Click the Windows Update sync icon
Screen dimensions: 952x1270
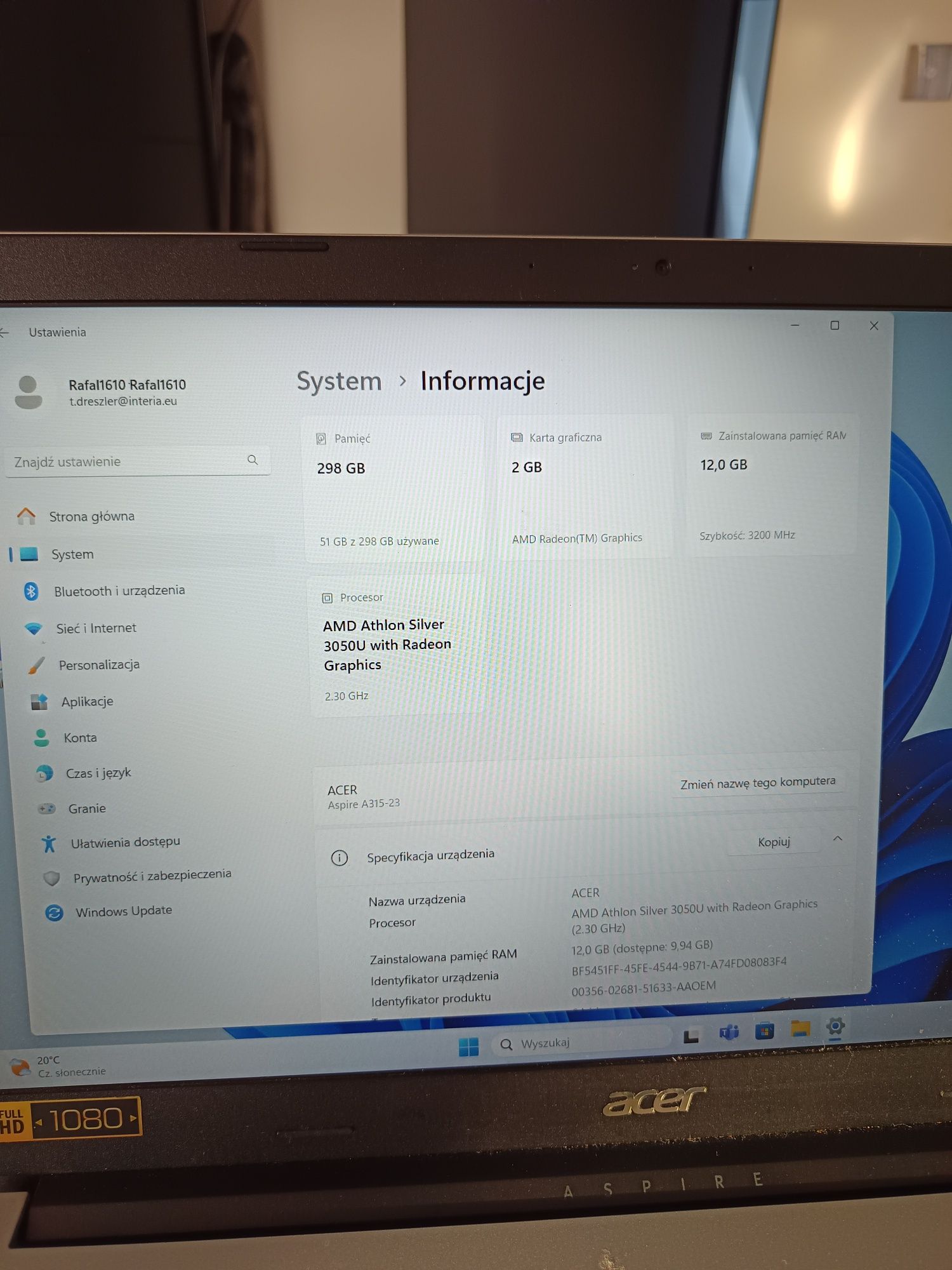[55, 913]
